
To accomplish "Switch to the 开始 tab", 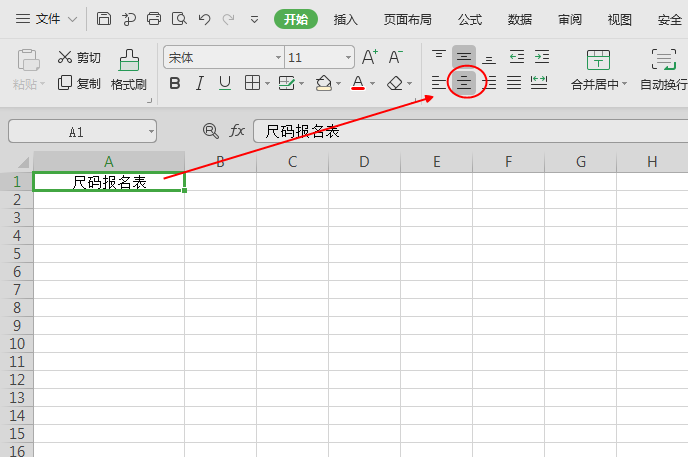I will click(296, 19).
